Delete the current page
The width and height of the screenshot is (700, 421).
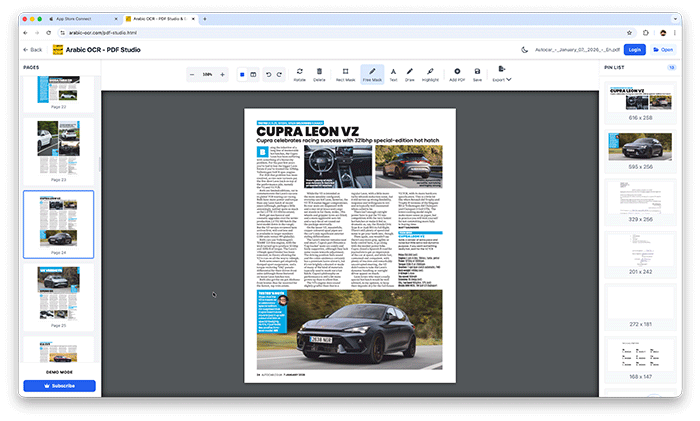pyautogui.click(x=319, y=74)
